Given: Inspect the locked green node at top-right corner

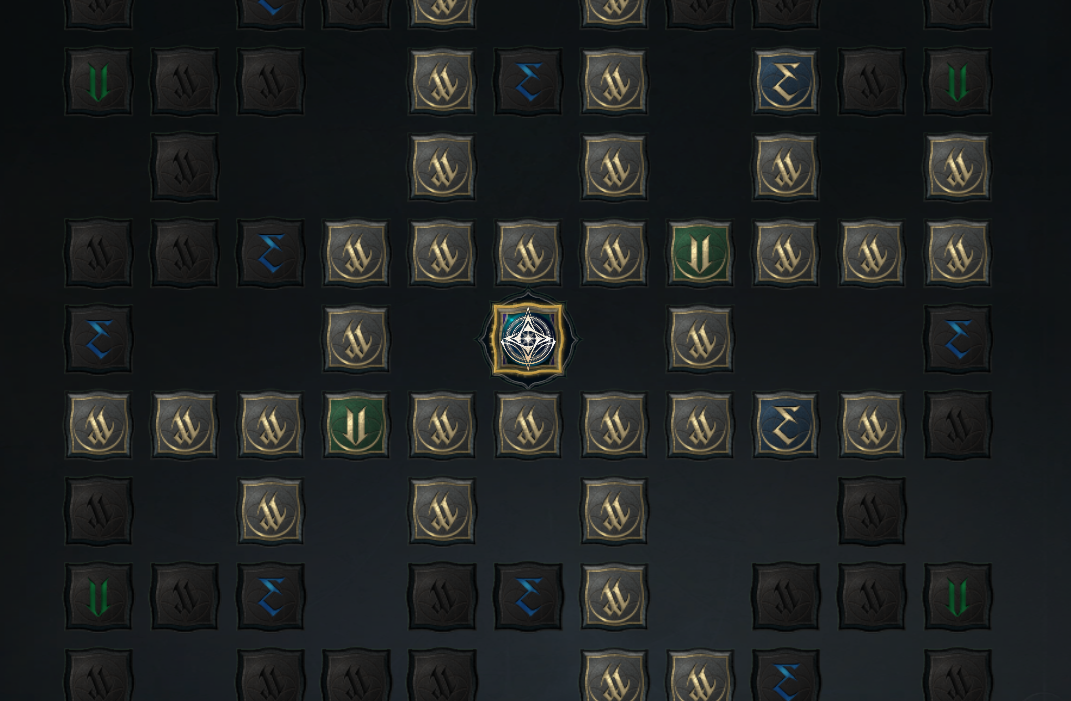Looking at the screenshot, I should [x=958, y=81].
